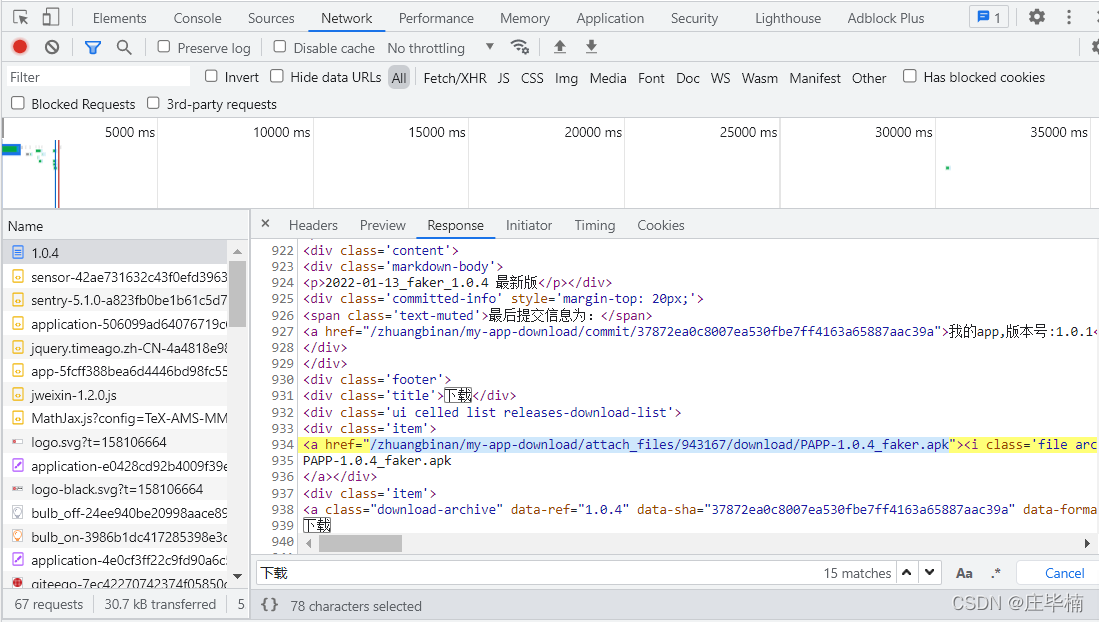Open the Application tab
The image size is (1099, 622).
(610, 18)
